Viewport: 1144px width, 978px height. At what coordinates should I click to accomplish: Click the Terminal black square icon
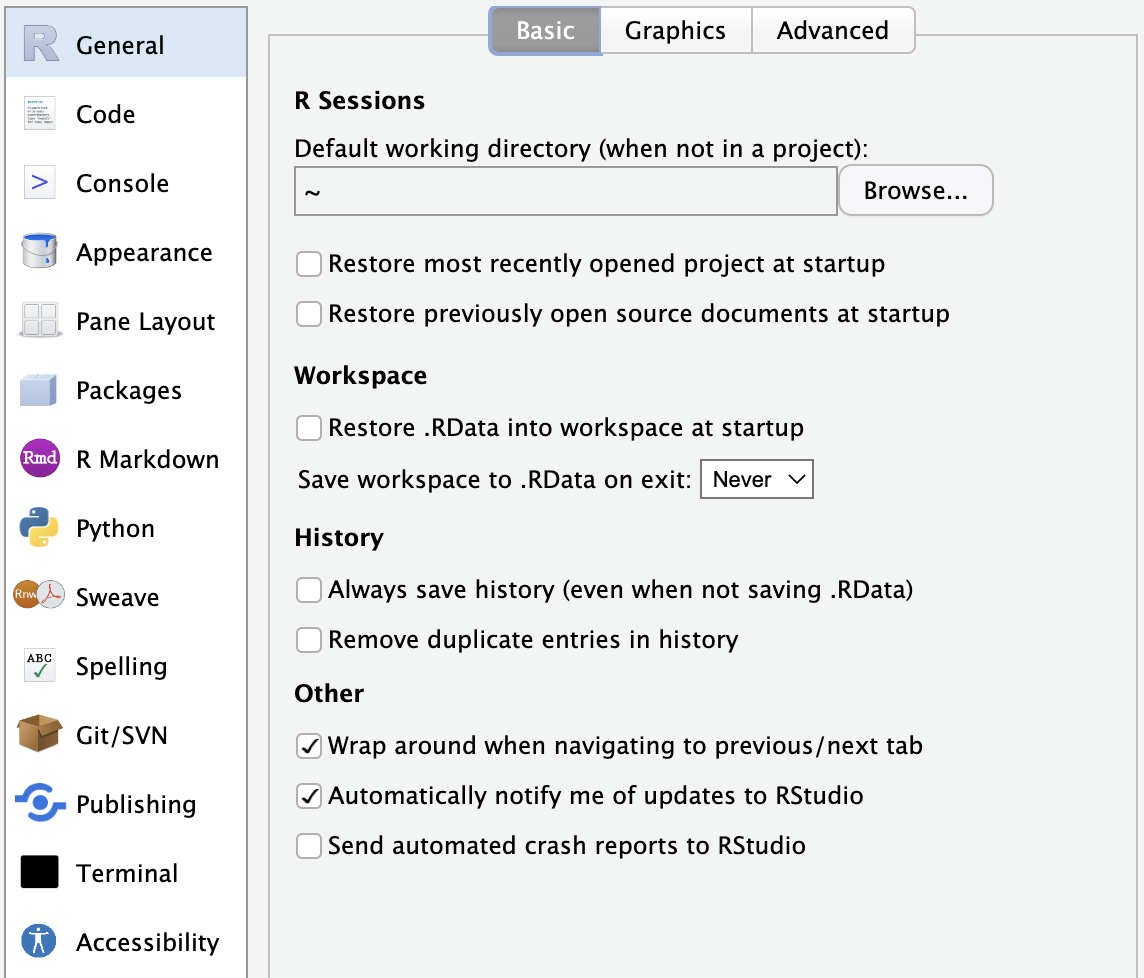click(39, 871)
